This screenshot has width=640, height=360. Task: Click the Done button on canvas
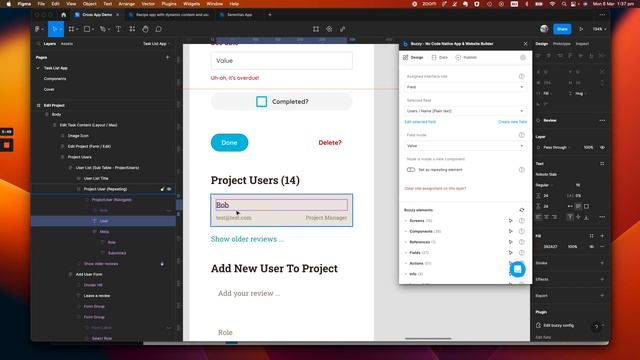click(x=229, y=142)
